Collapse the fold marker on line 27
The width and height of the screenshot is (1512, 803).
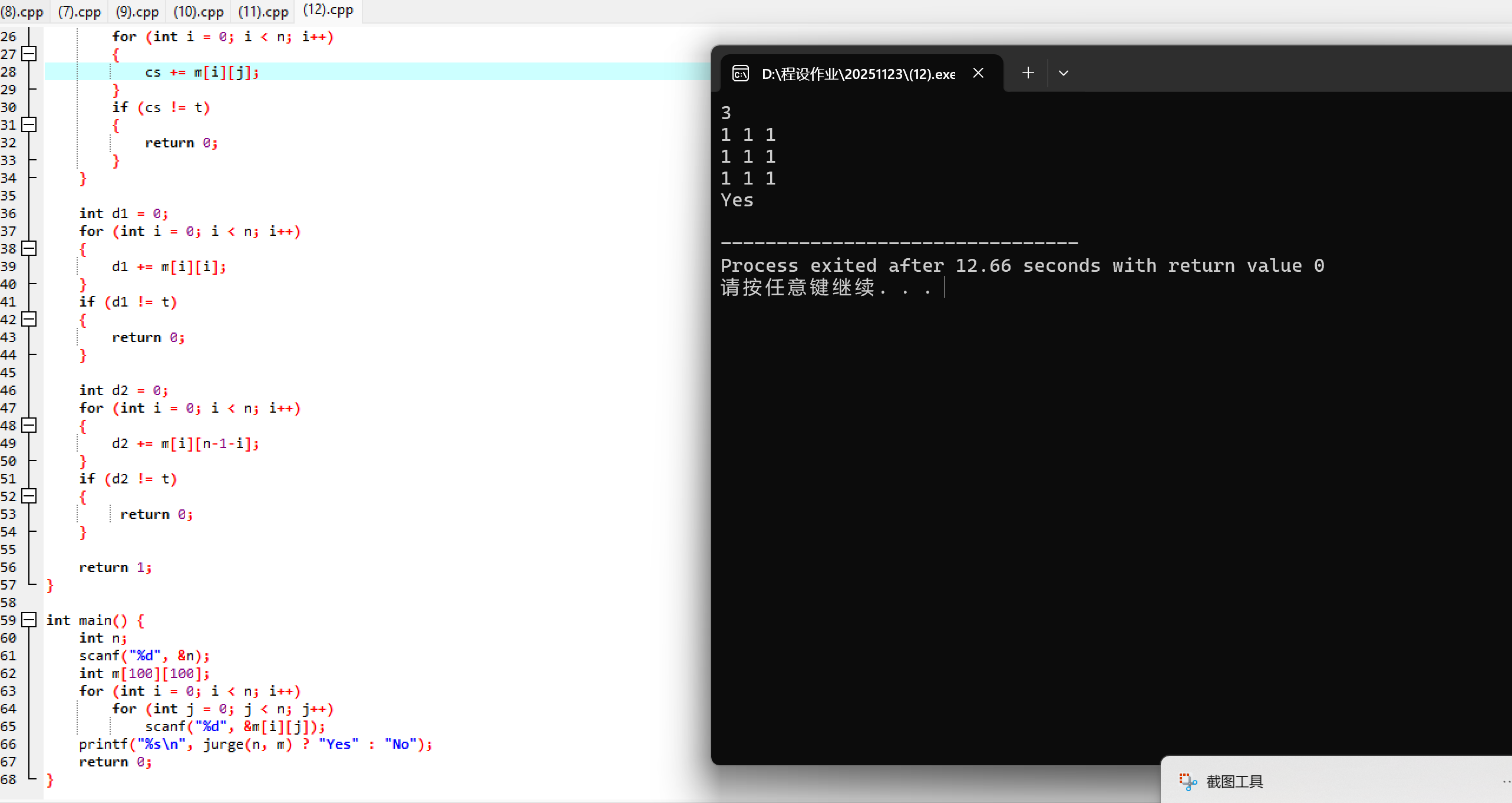coord(29,54)
